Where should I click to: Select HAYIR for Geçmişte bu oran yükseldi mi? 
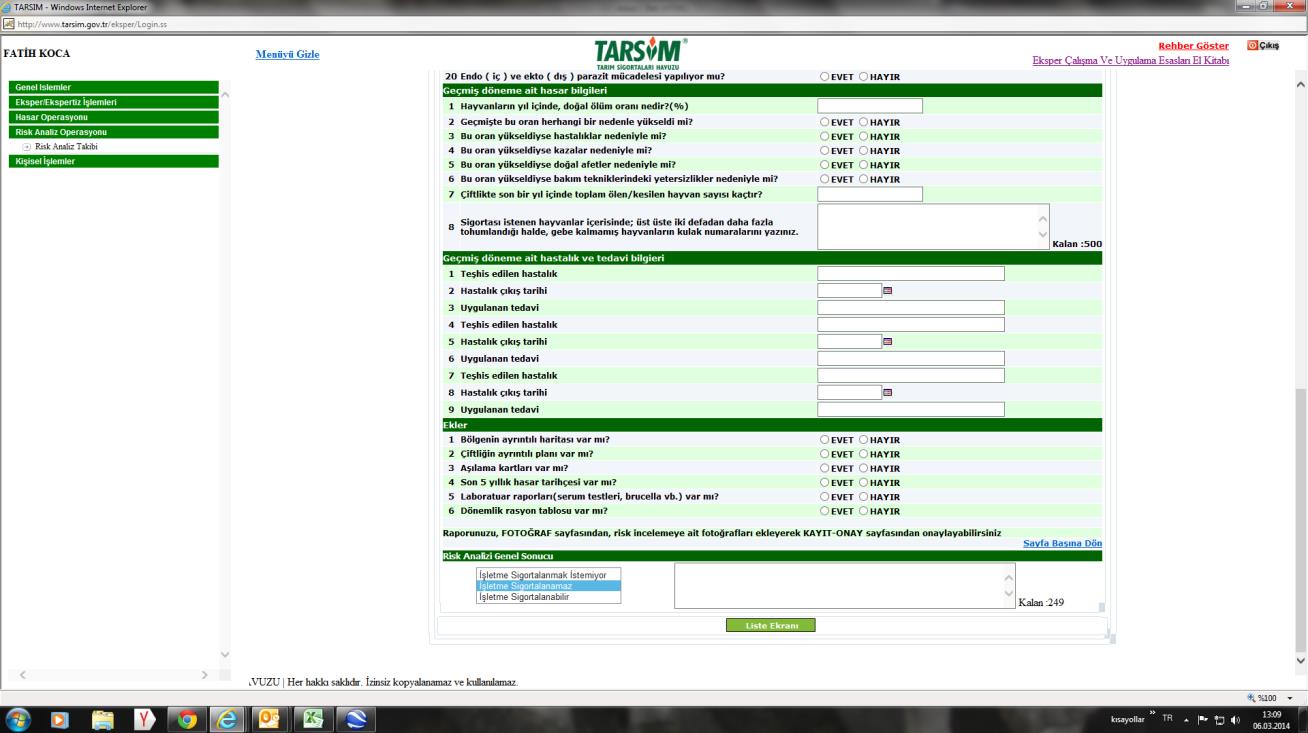(864, 122)
